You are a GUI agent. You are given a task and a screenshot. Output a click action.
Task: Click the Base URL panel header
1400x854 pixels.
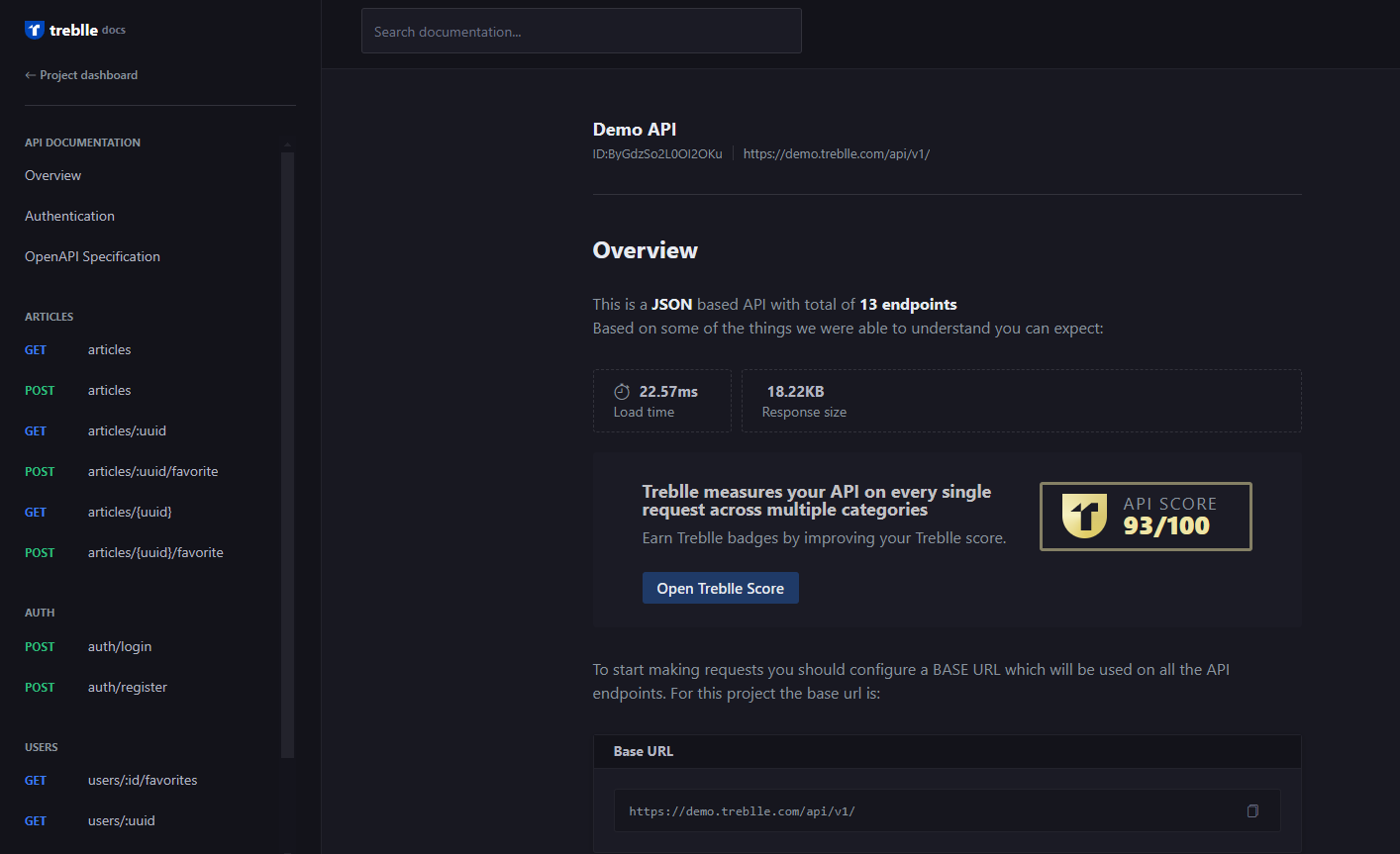[947, 751]
